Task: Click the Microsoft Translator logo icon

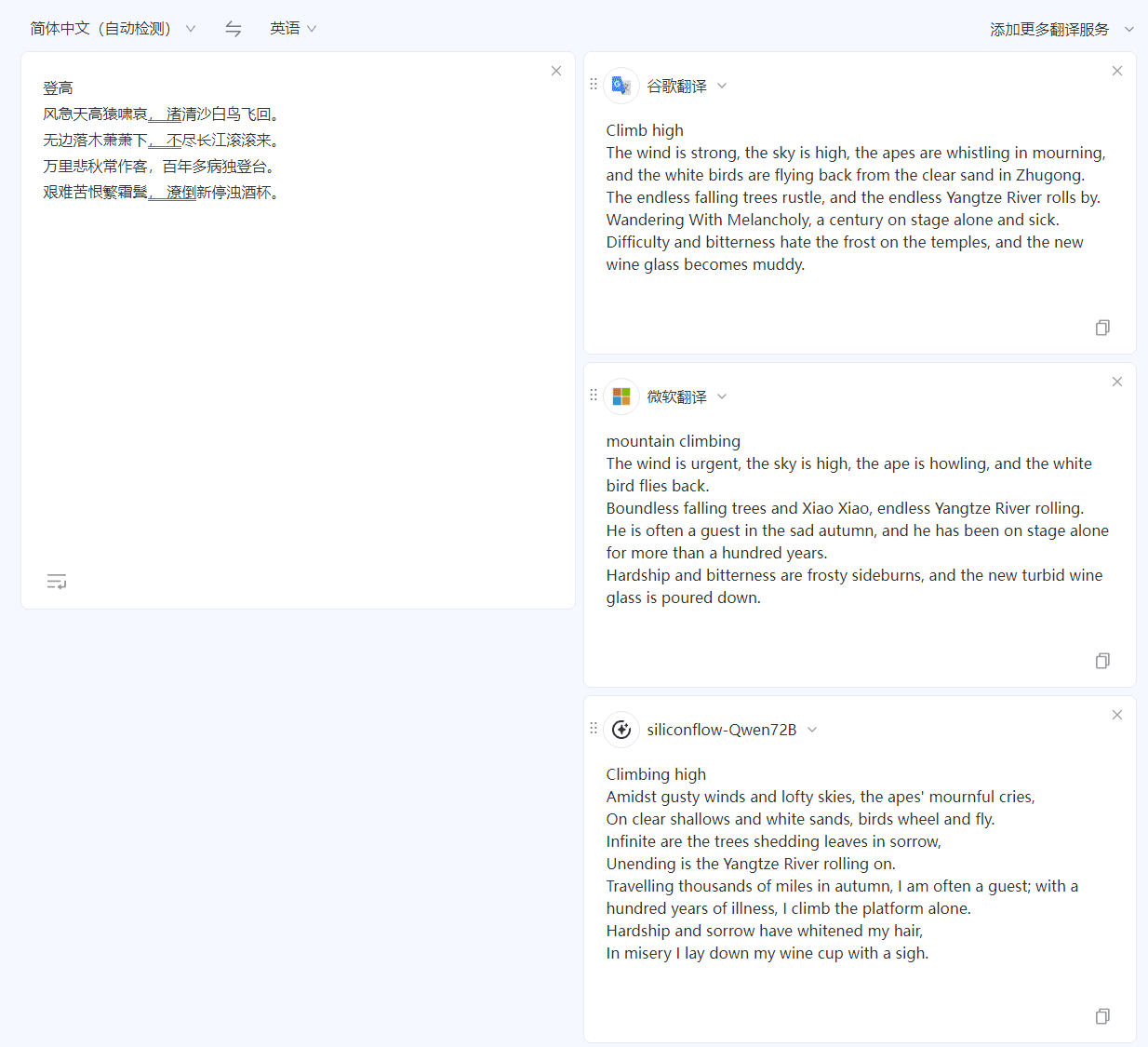Action: 621,396
